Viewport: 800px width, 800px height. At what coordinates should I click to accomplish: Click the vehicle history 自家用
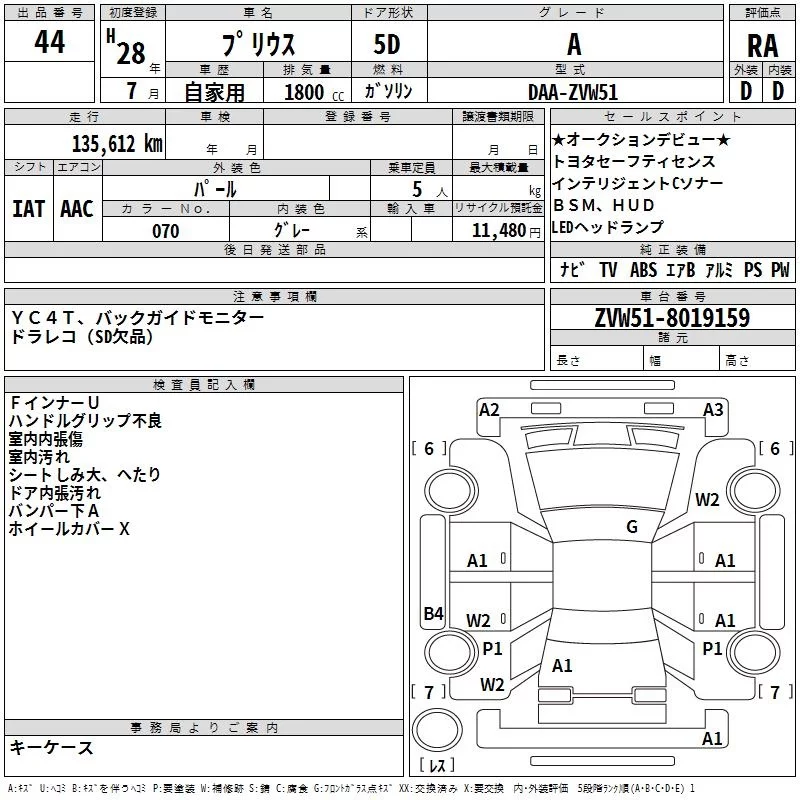(x=214, y=92)
